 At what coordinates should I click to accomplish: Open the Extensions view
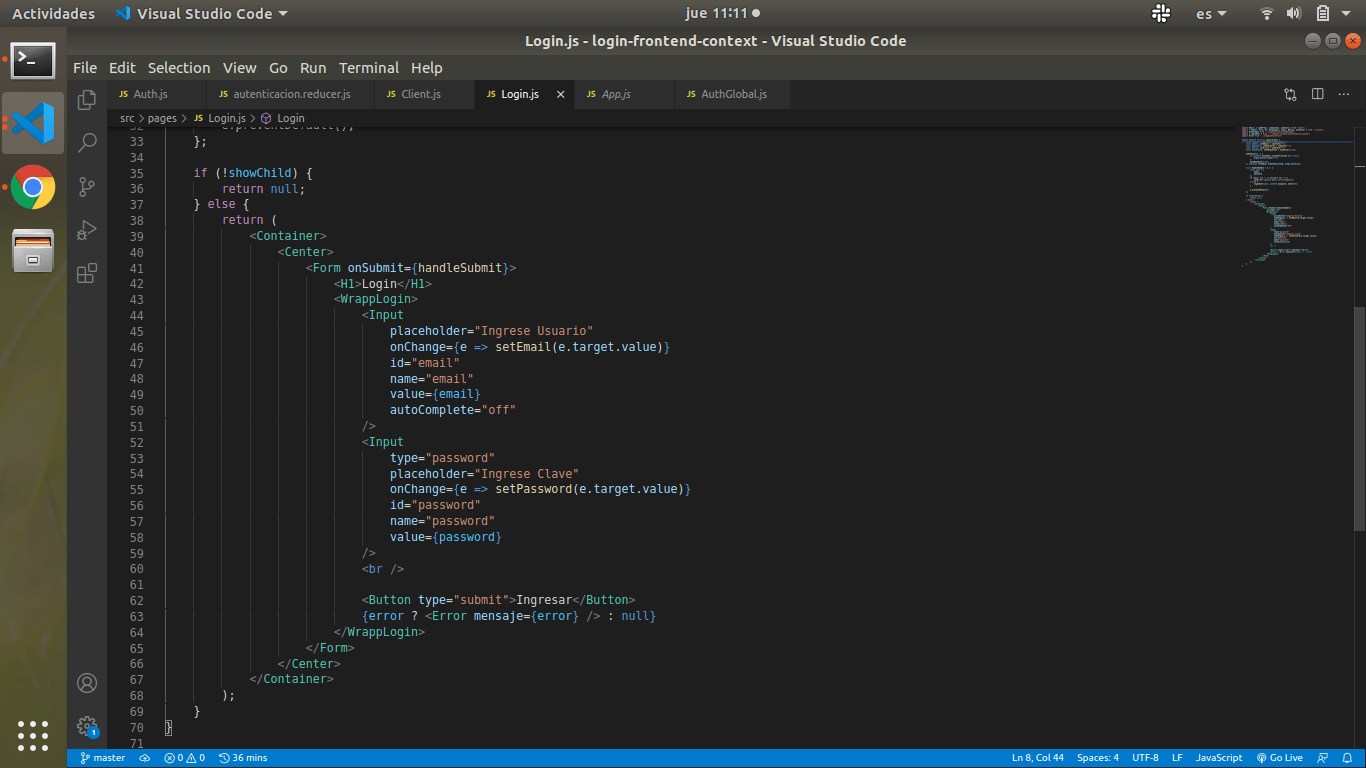tap(87, 273)
